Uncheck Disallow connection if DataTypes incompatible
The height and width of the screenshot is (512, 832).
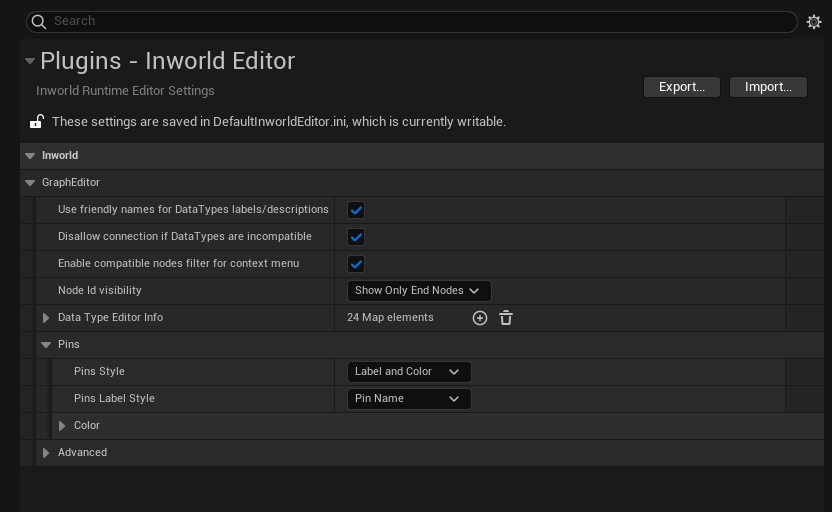355,237
